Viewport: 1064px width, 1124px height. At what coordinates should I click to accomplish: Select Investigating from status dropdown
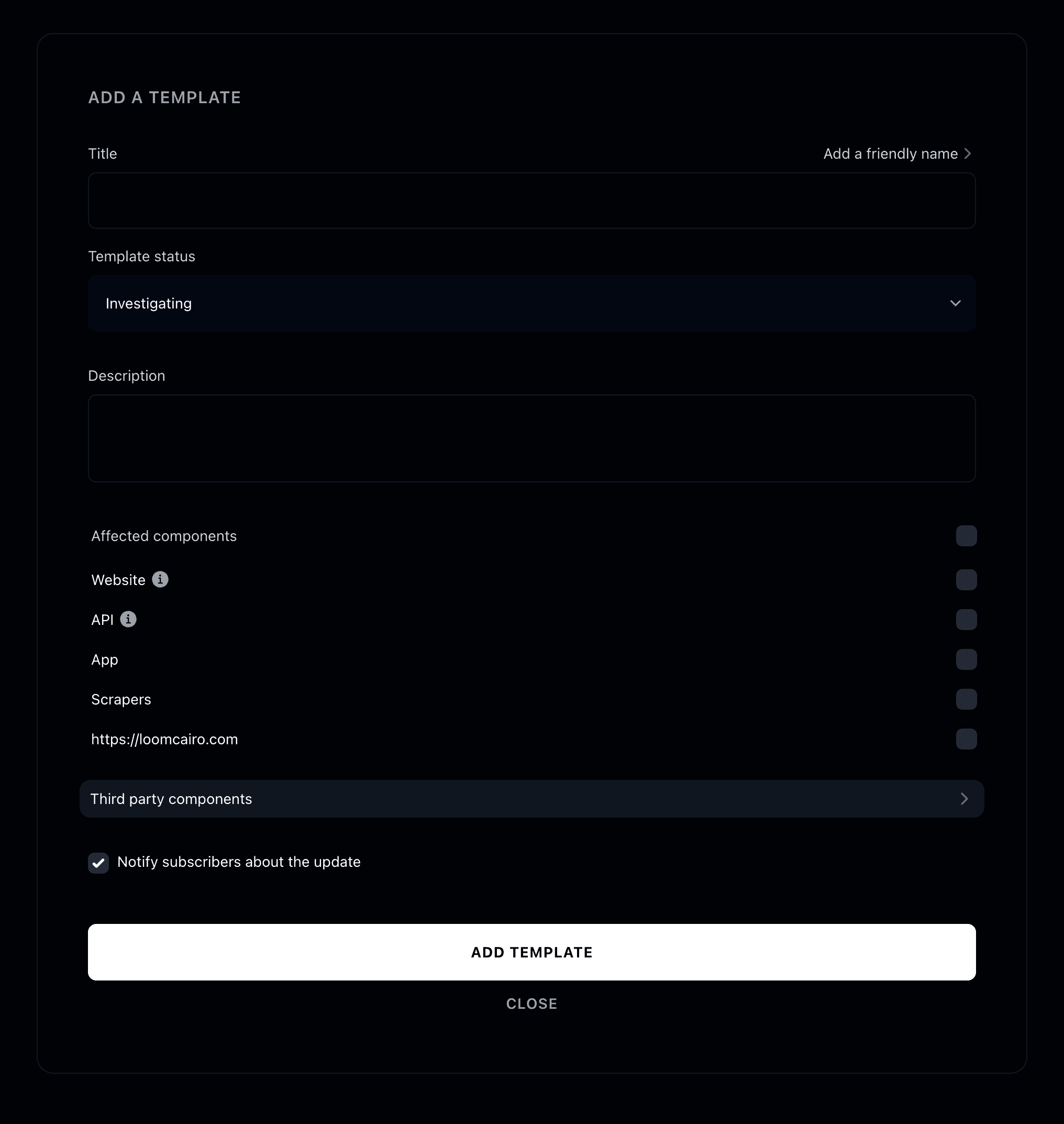tap(532, 303)
